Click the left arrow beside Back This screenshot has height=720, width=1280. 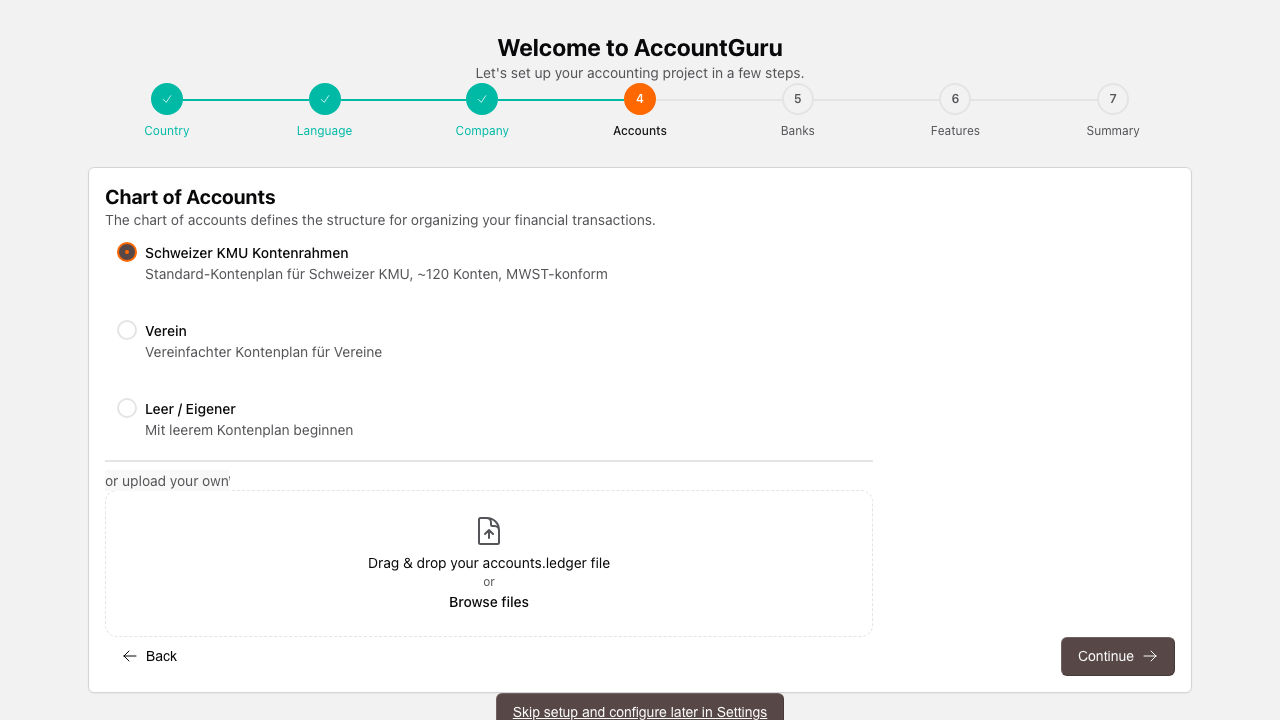pyautogui.click(x=130, y=656)
